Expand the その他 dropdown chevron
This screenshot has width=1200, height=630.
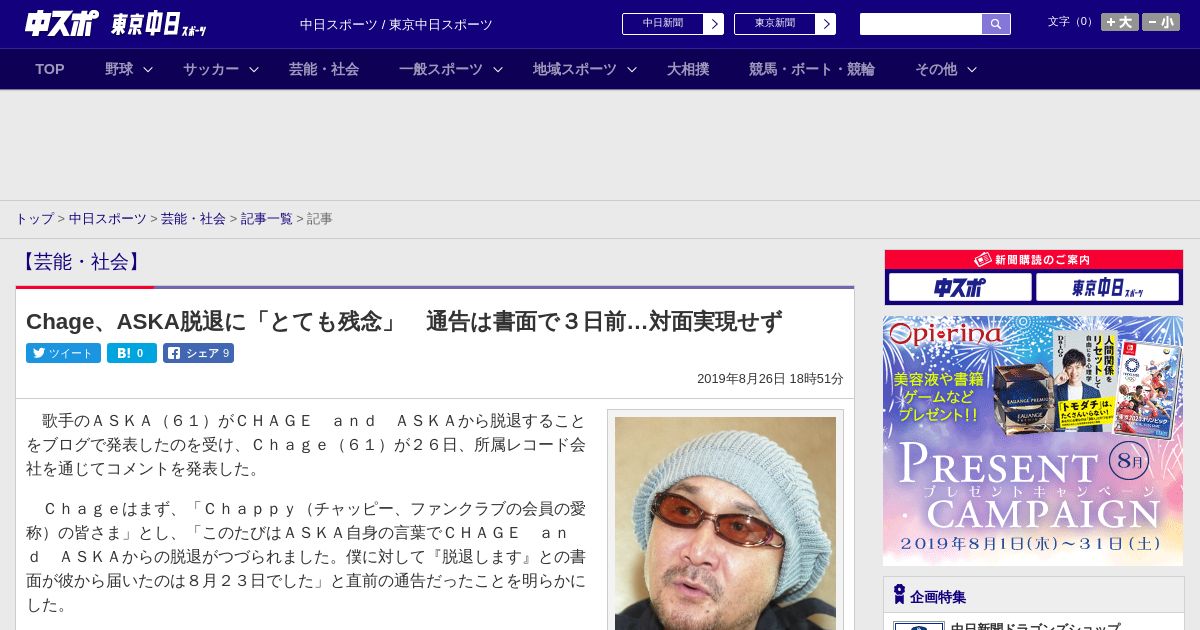tap(972, 69)
